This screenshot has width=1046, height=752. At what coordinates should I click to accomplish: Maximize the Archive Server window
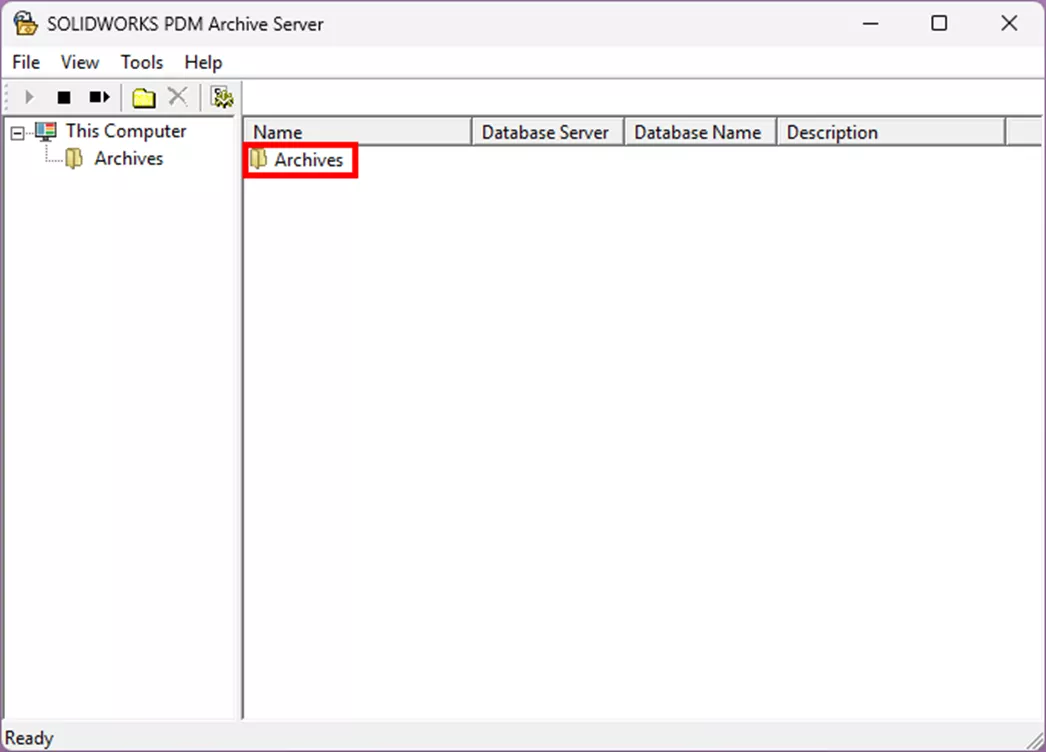[x=939, y=24]
